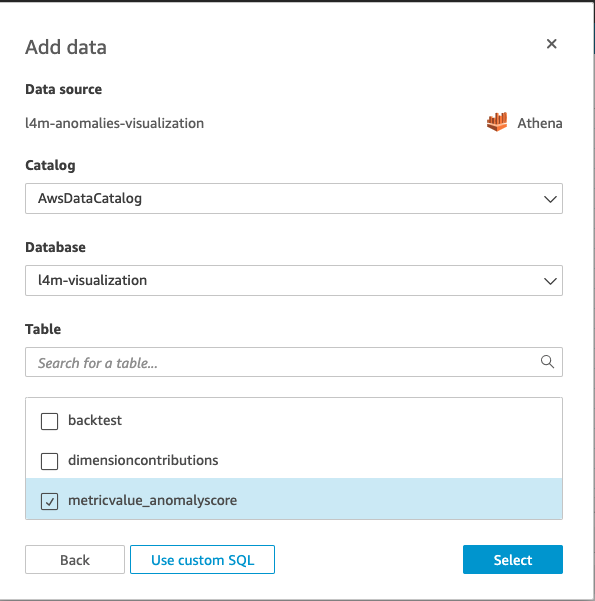Click the metricvalue_anomalyscore table row
Image resolution: width=595 pixels, height=601 pixels.
tap(294, 499)
